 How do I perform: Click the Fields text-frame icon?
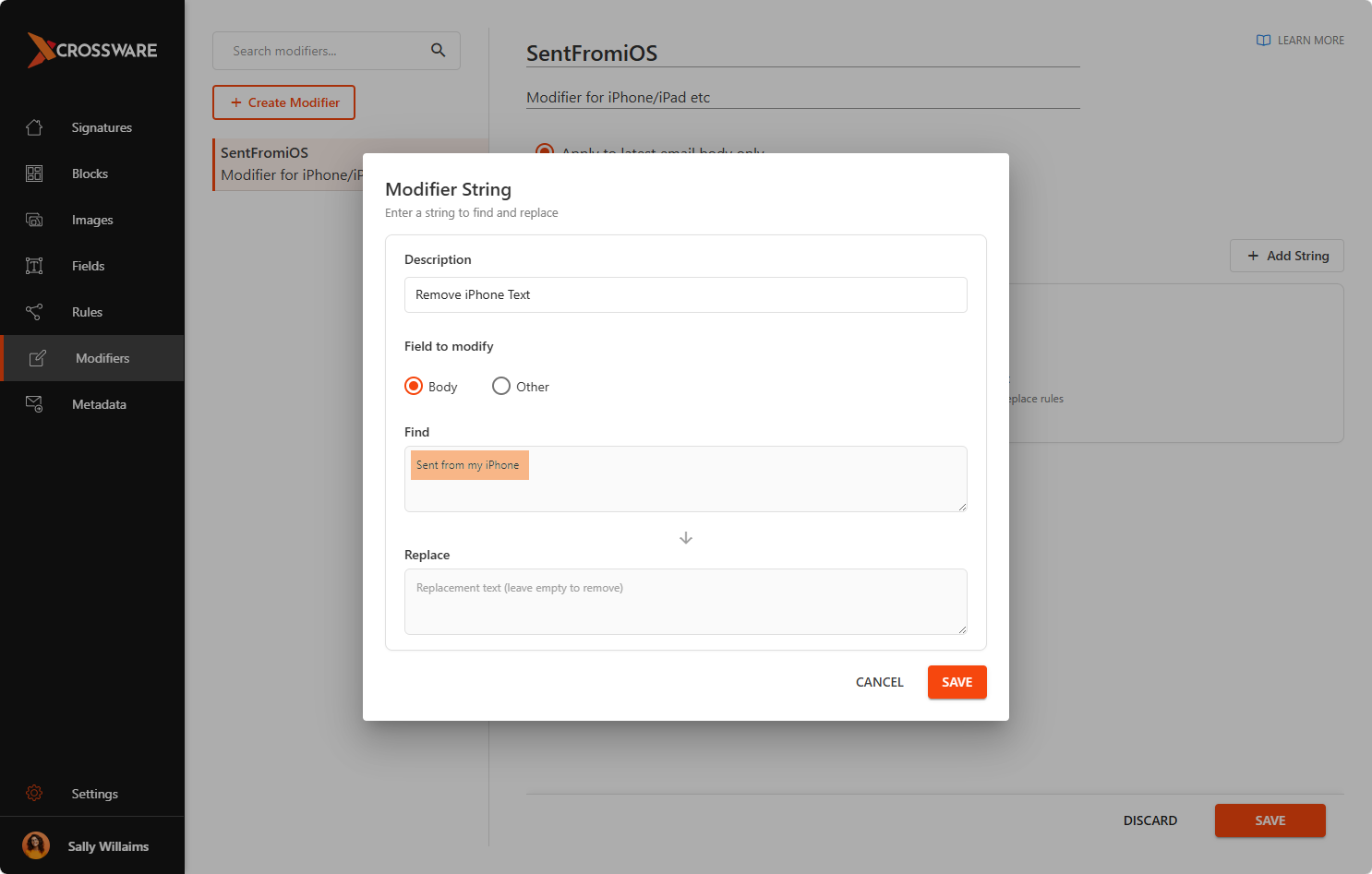pos(34,266)
